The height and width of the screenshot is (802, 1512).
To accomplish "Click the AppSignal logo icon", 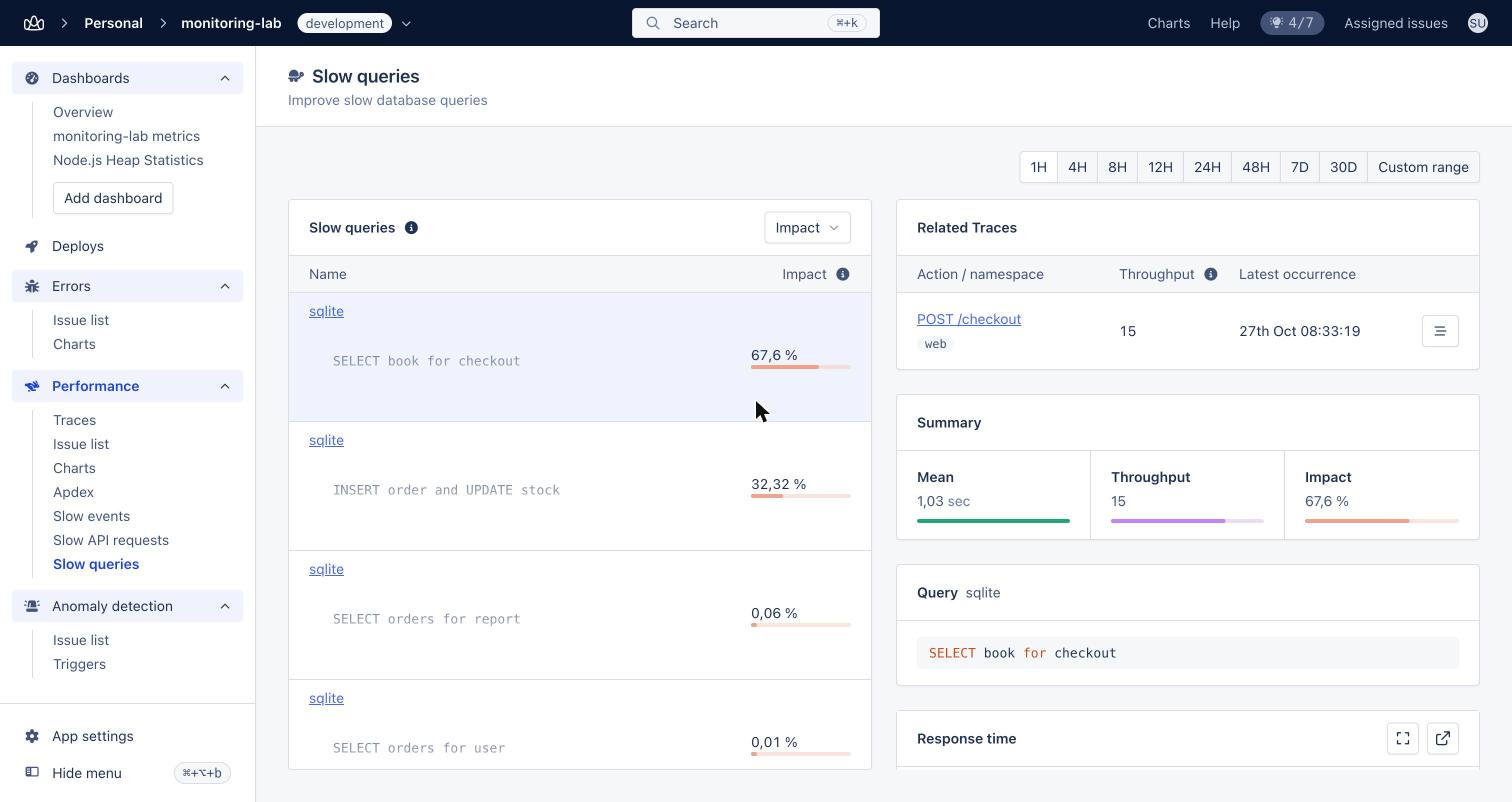I will coord(34,23).
